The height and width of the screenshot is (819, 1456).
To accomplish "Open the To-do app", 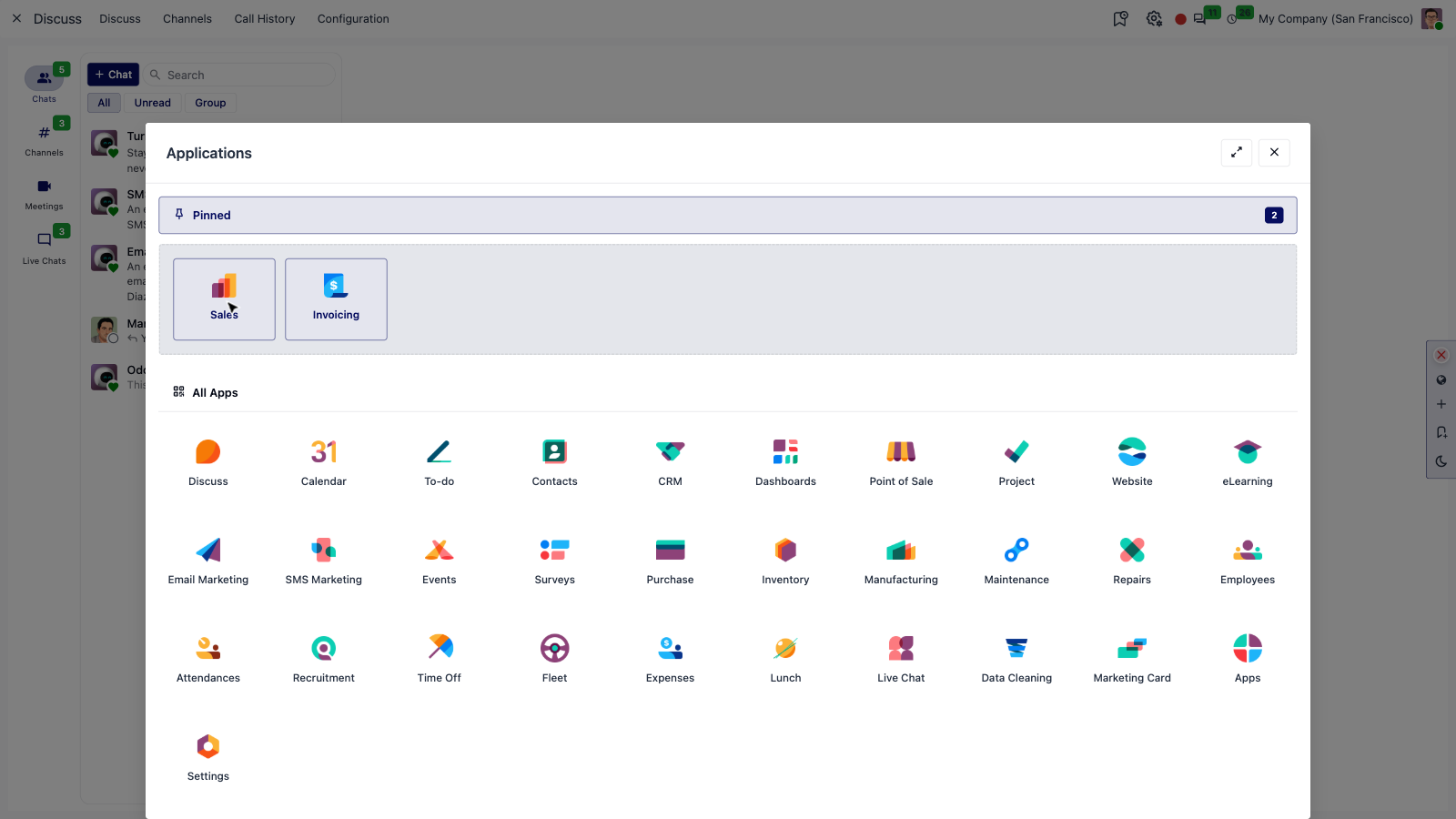I will [x=440, y=462].
